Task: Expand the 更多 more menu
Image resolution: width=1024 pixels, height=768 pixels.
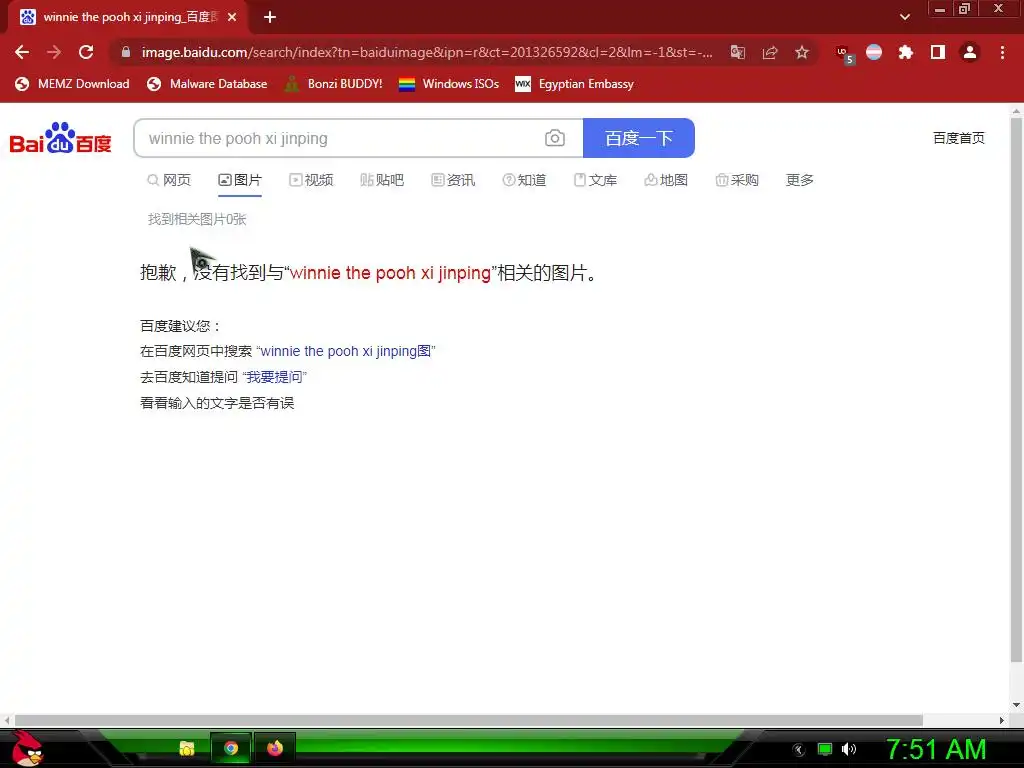Action: (x=799, y=180)
